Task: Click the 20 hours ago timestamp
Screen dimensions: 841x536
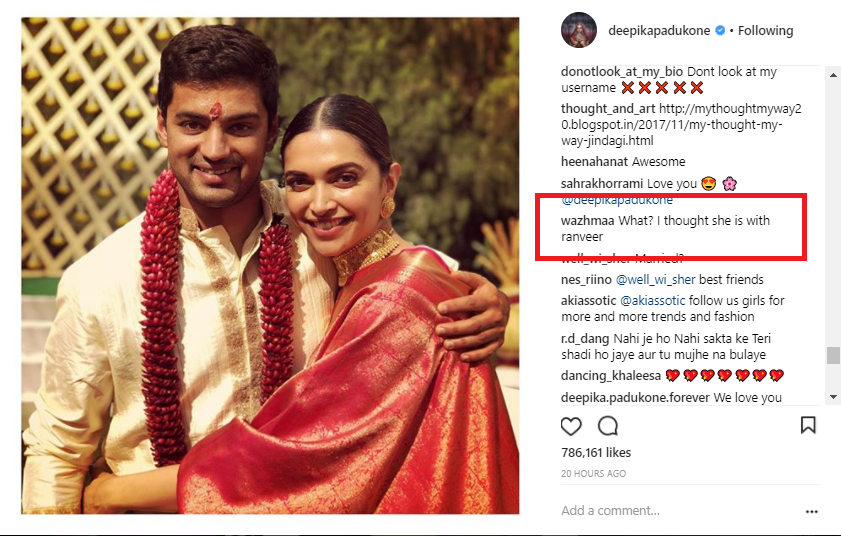Action: [594, 473]
